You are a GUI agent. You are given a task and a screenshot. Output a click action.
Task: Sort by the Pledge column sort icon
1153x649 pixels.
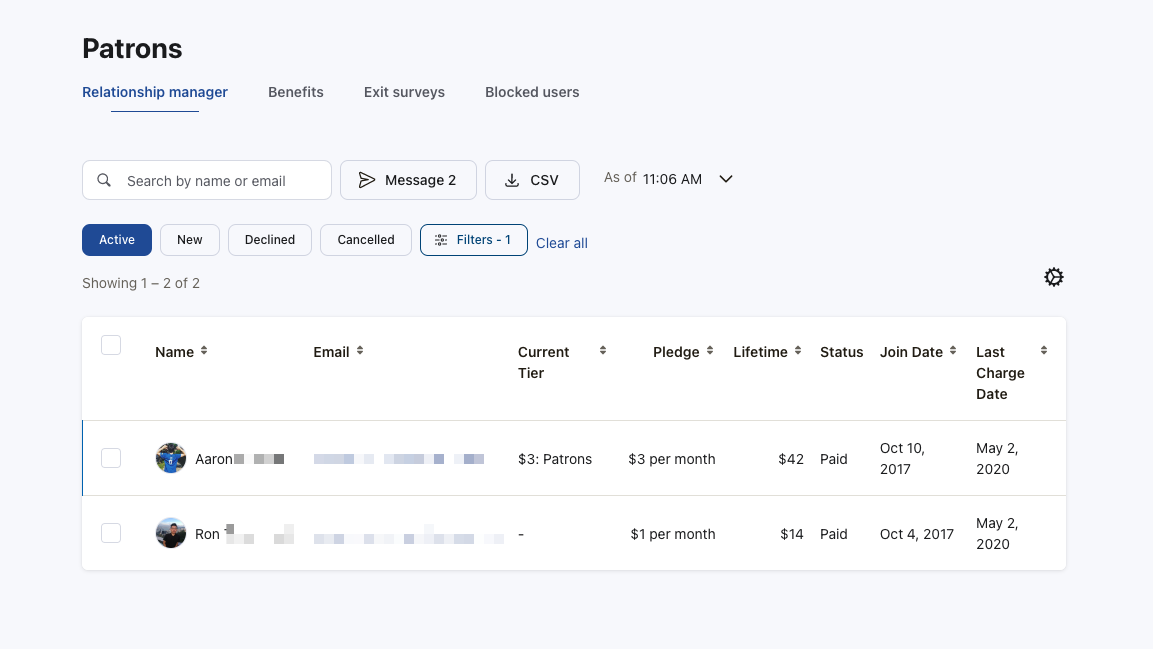pos(709,351)
